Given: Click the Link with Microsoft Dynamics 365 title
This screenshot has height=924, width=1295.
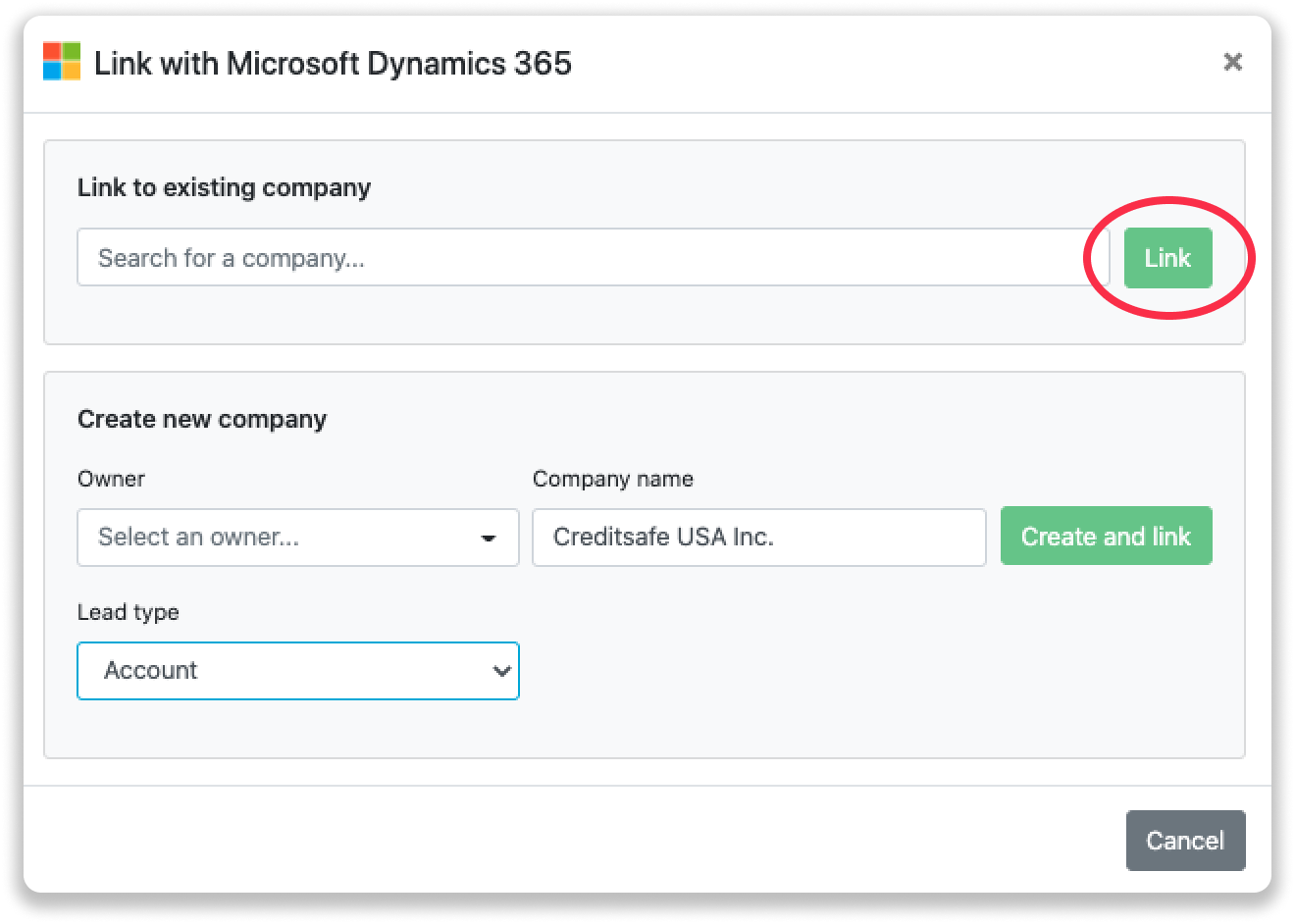Looking at the screenshot, I should [332, 63].
